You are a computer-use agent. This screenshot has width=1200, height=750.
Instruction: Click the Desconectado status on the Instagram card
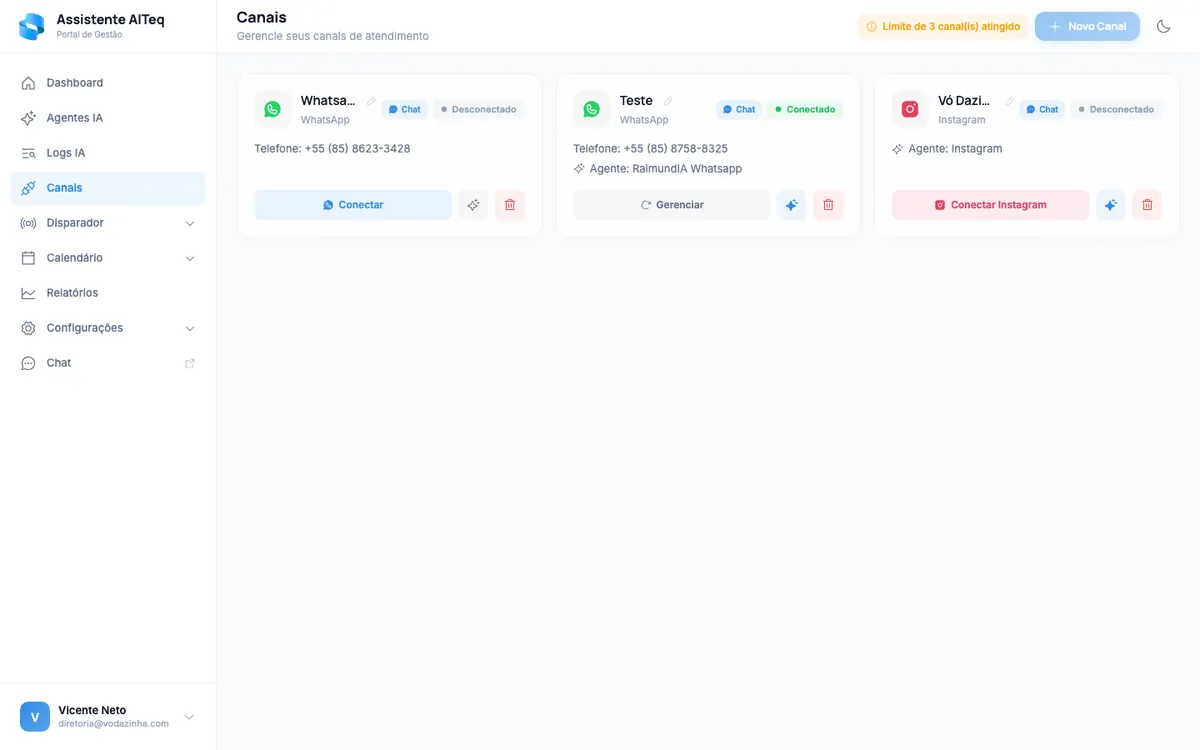pos(1116,109)
